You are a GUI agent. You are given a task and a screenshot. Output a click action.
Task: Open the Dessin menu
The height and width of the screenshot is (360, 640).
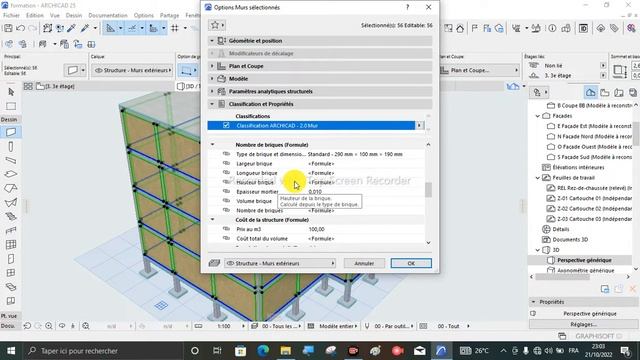[74, 15]
